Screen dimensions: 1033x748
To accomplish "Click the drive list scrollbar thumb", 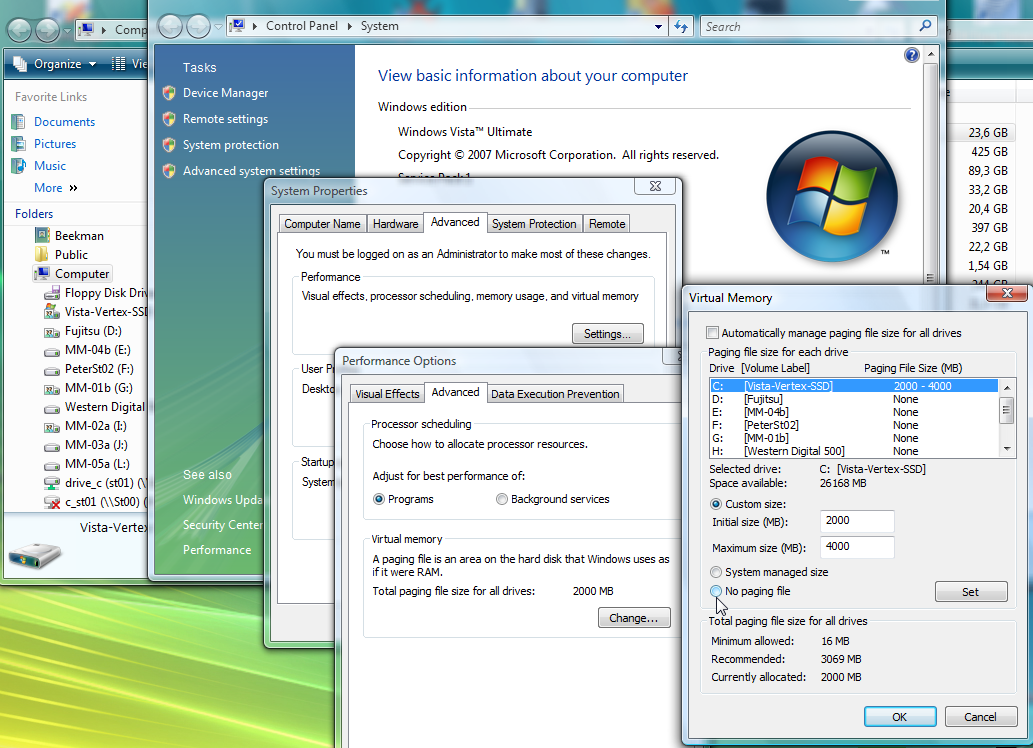I will (1006, 412).
